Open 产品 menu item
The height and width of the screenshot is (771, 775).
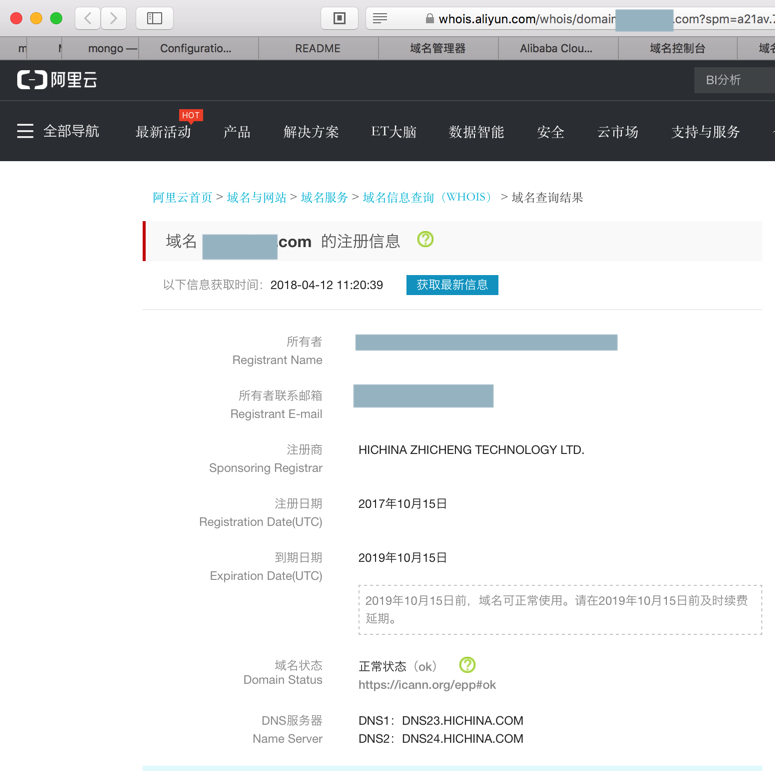pyautogui.click(x=237, y=132)
